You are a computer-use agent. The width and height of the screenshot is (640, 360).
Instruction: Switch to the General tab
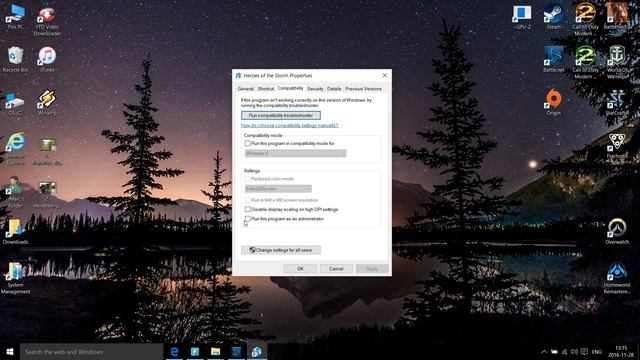[245, 89]
